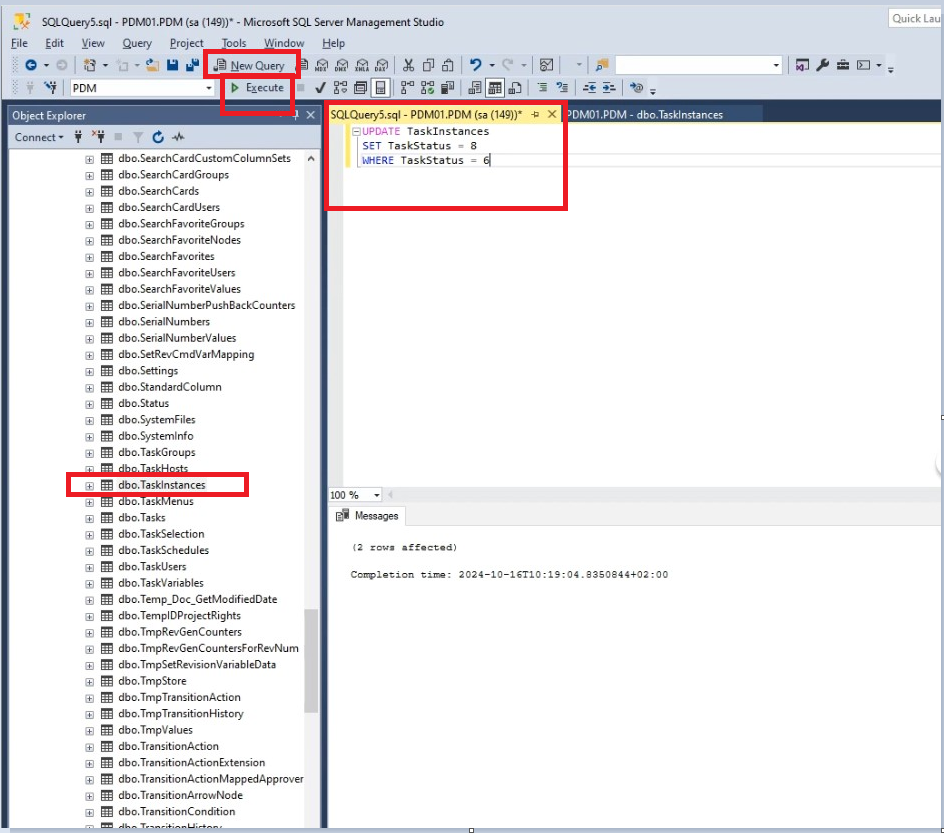This screenshot has width=944, height=833.
Task: Expand the dbo.Status table node
Action: [89, 404]
